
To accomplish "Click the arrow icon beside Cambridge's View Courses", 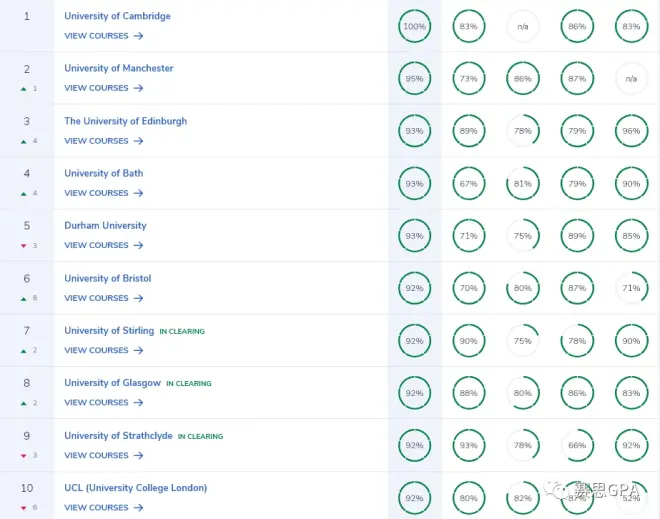I will point(138,36).
